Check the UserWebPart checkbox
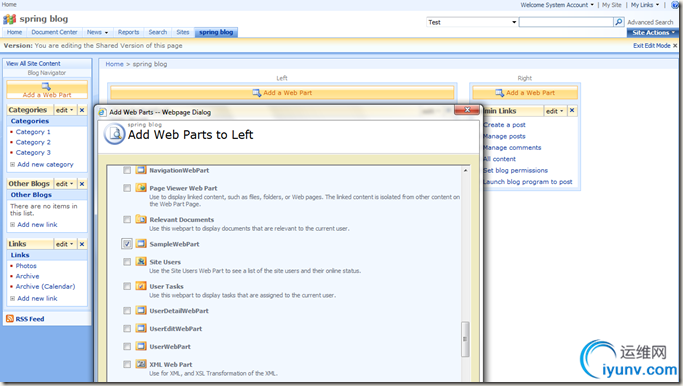Screen dimensions: 683x386 pyautogui.click(x=127, y=346)
